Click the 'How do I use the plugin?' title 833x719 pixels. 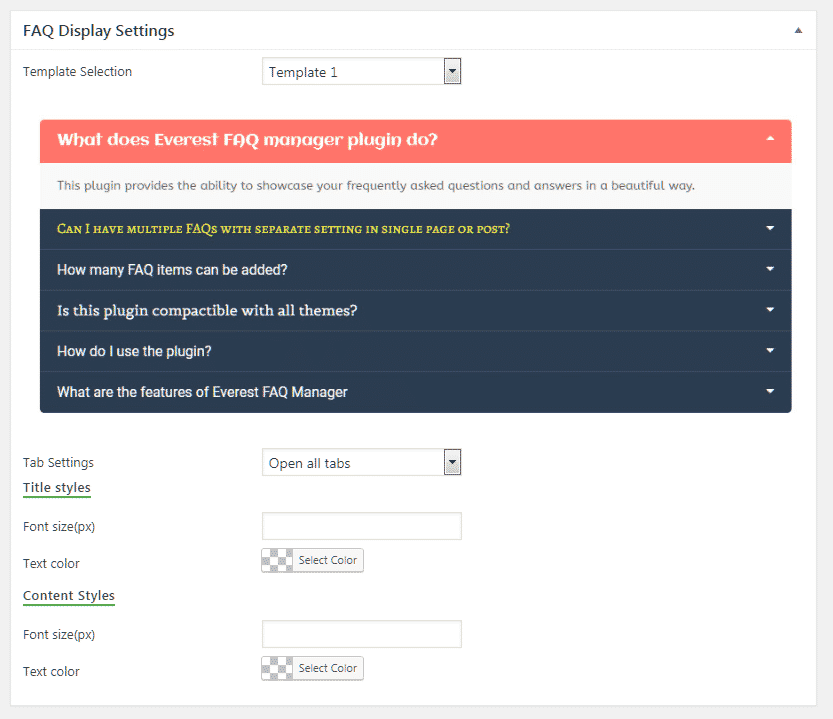click(134, 351)
